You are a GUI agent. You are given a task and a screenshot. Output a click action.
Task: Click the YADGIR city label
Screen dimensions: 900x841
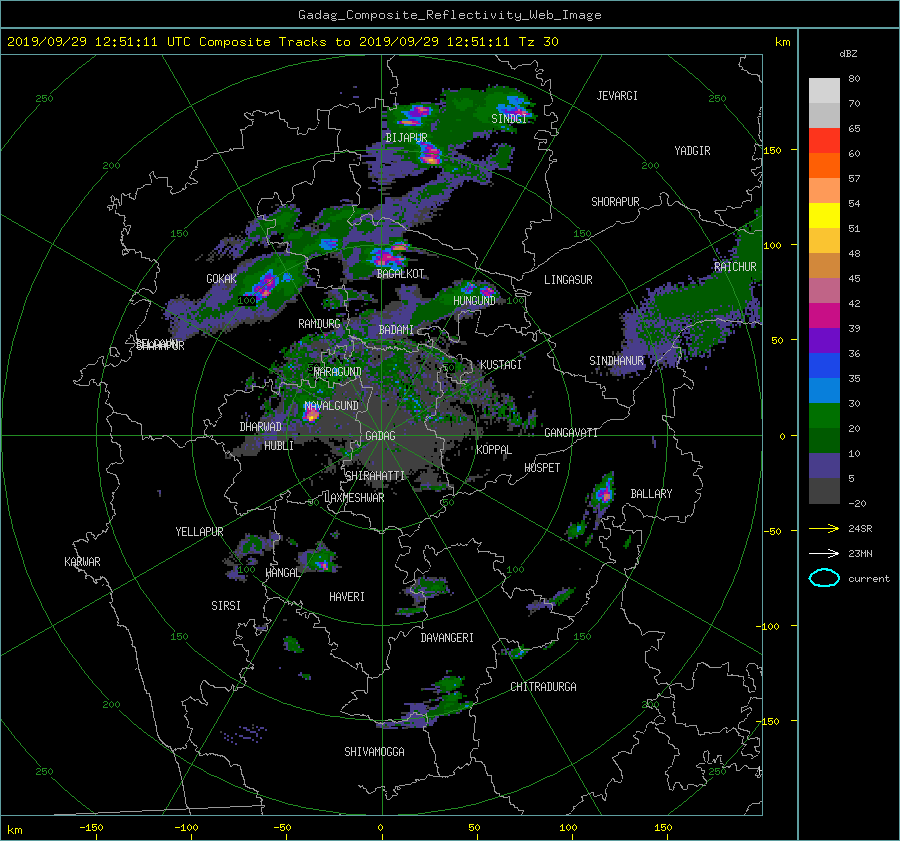692,151
